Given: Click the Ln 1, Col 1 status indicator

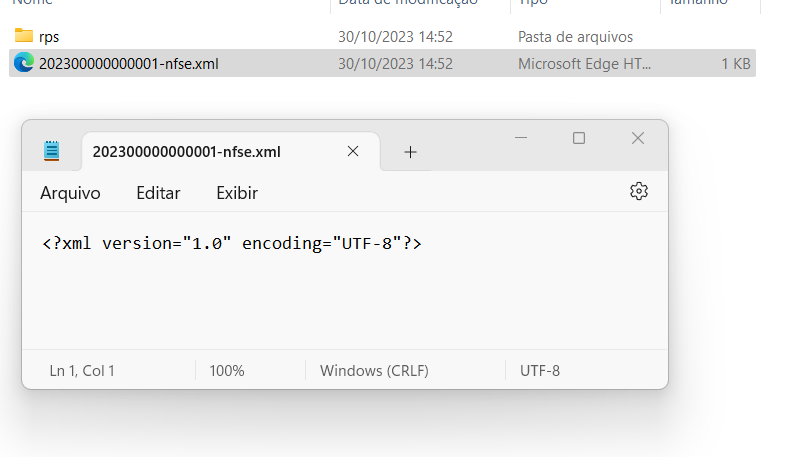Looking at the screenshot, I should point(82,371).
